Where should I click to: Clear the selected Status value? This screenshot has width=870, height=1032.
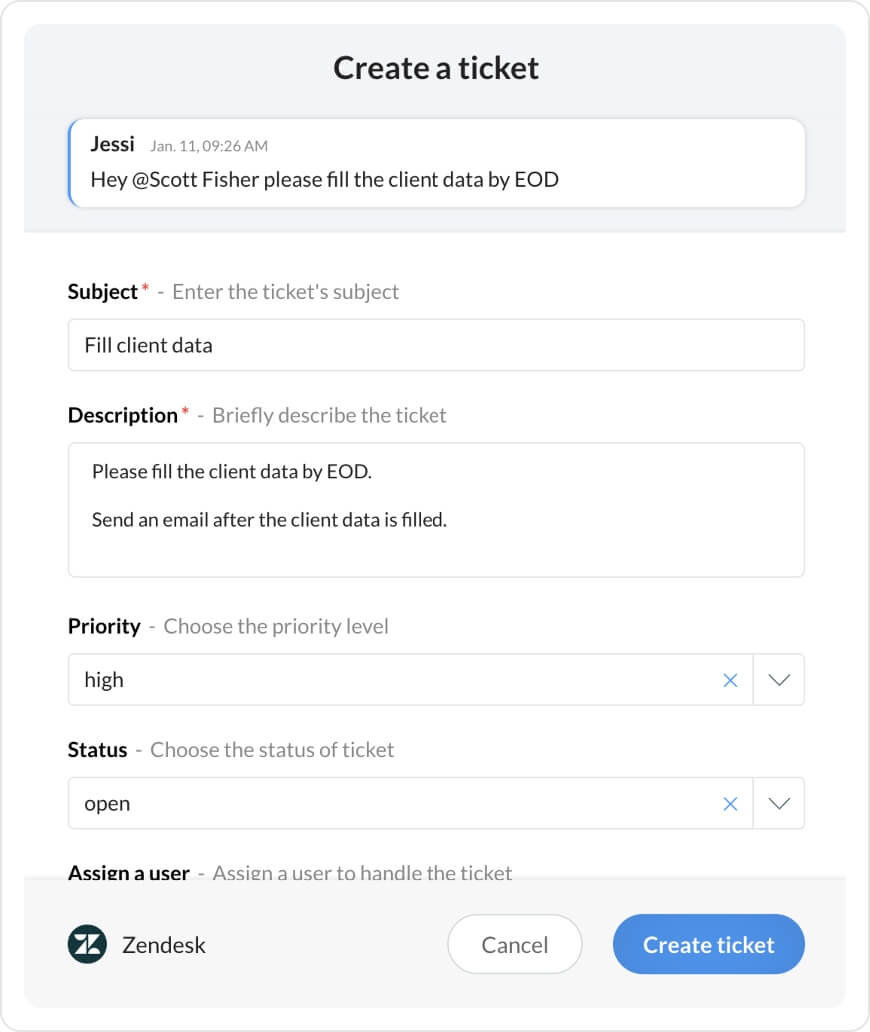pos(730,804)
